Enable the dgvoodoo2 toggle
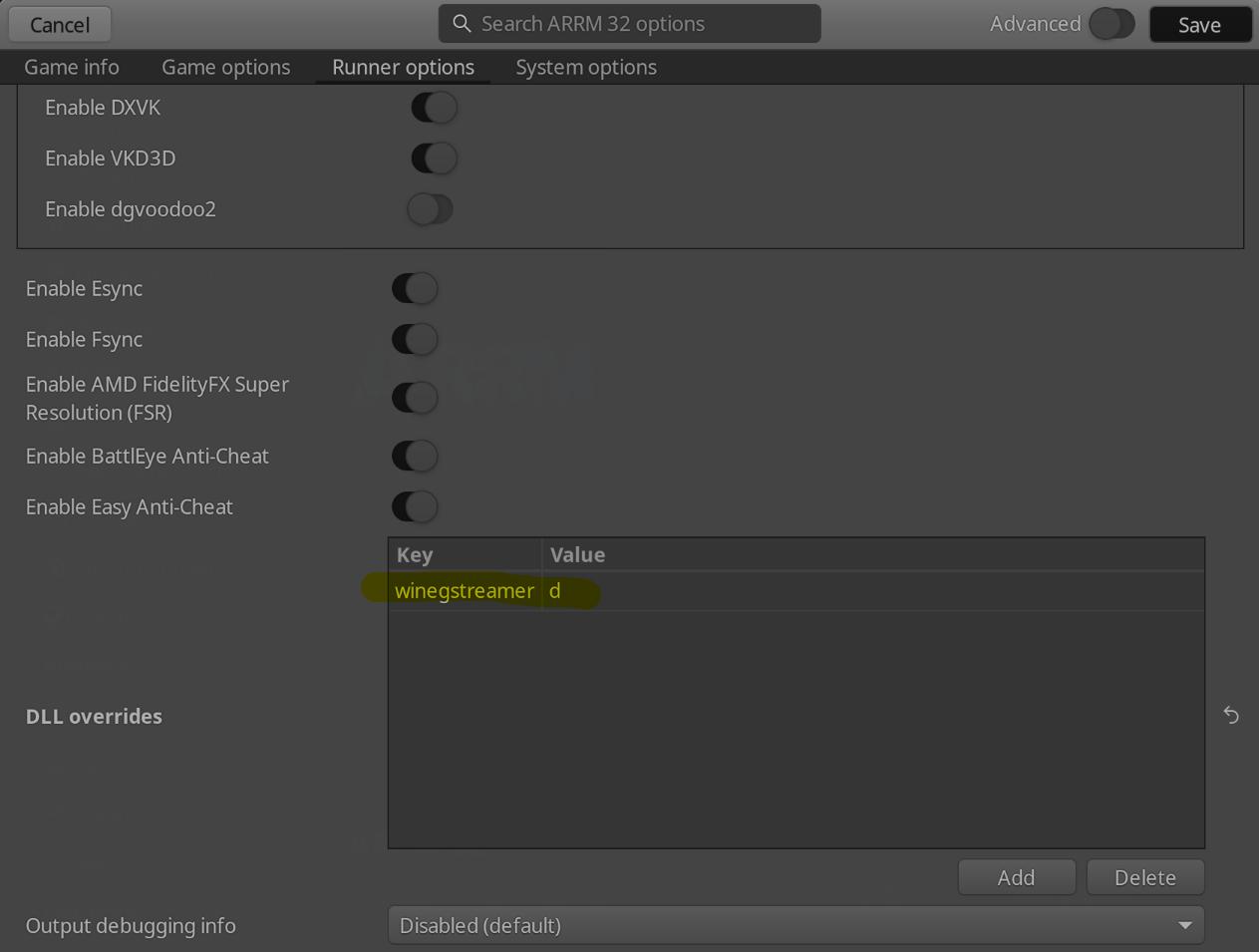1259x952 pixels. 431,209
